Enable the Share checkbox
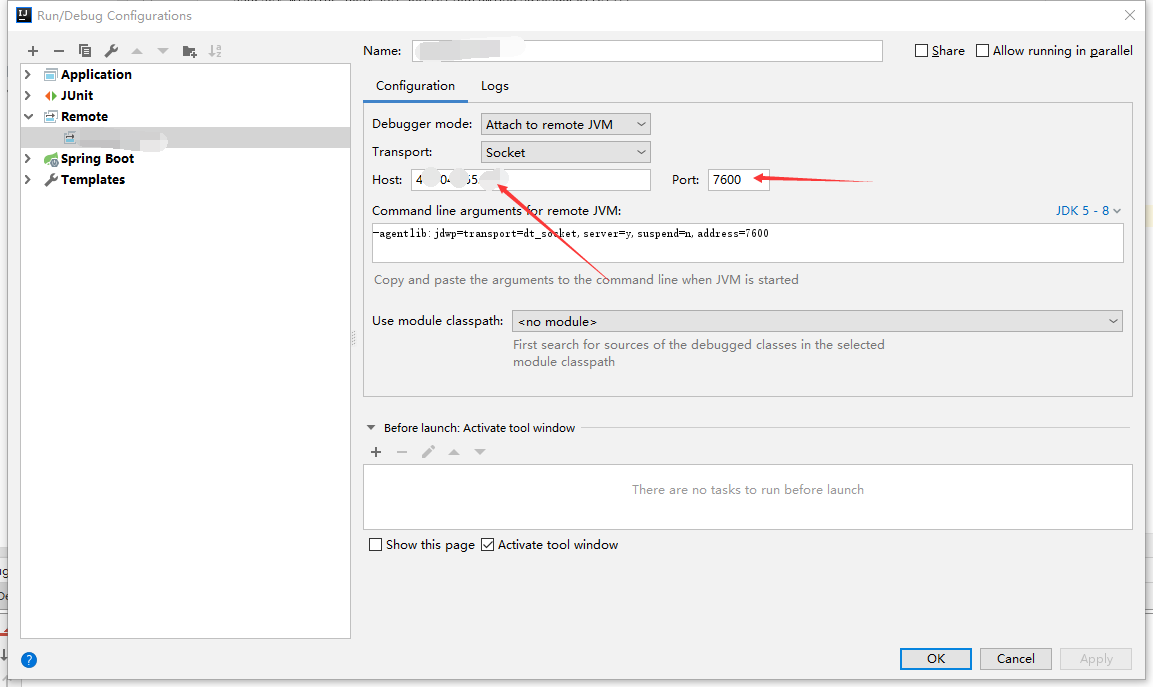 (921, 51)
